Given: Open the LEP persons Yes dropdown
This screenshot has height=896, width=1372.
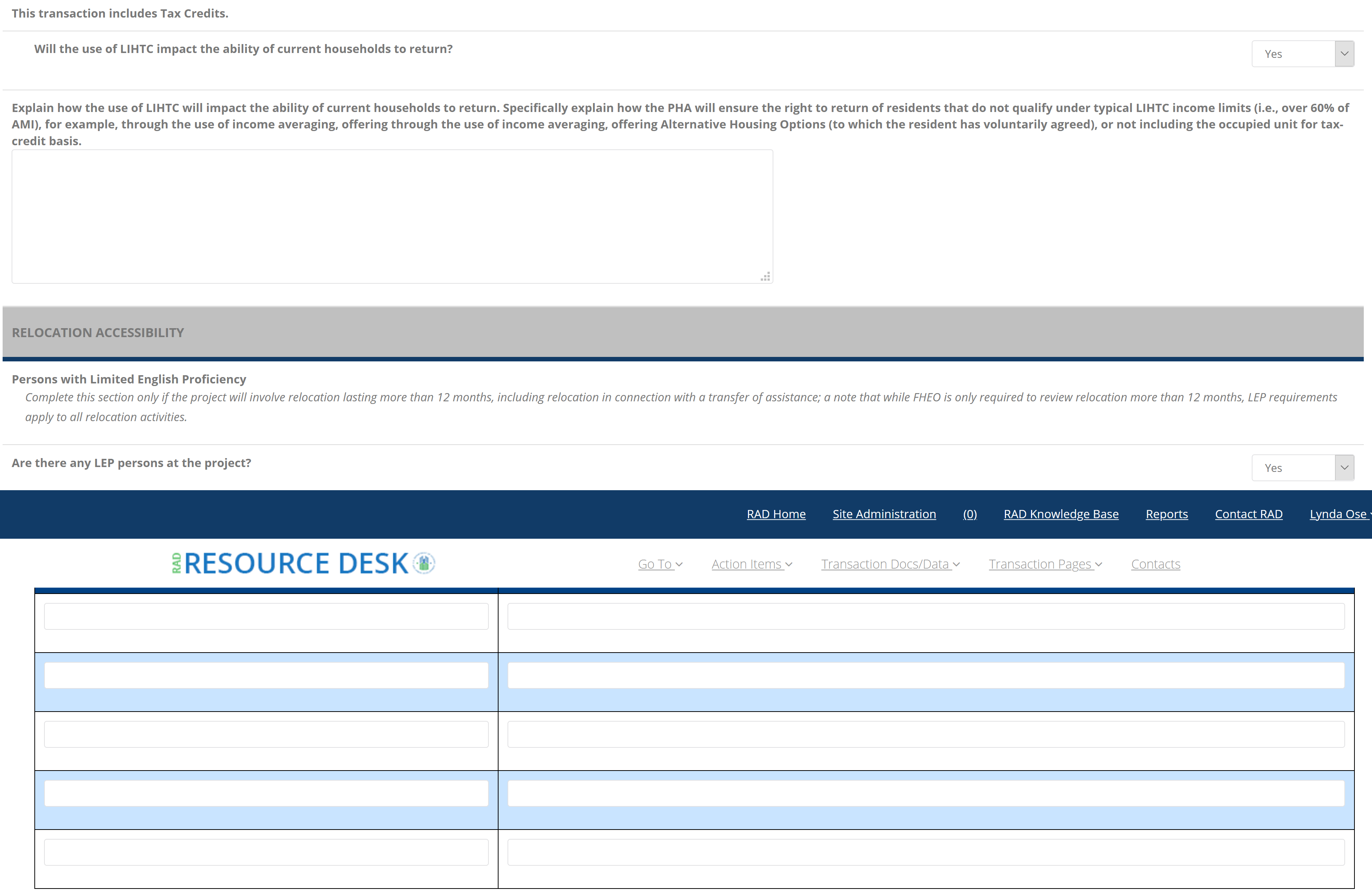Looking at the screenshot, I should pyautogui.click(x=1302, y=467).
